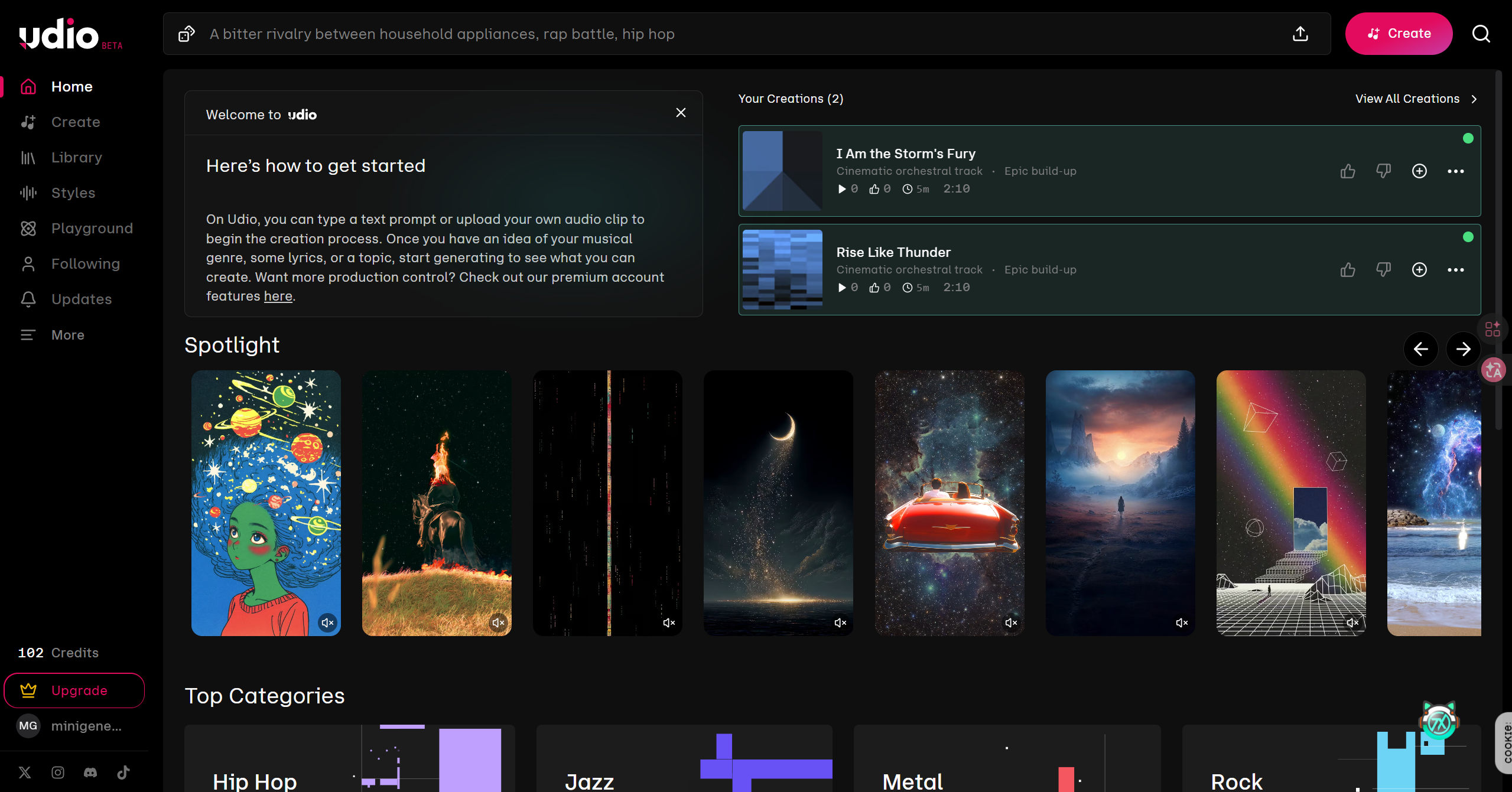Viewport: 1512px width, 792px height.
Task: Expand View All Creations chevron
Action: (1474, 99)
